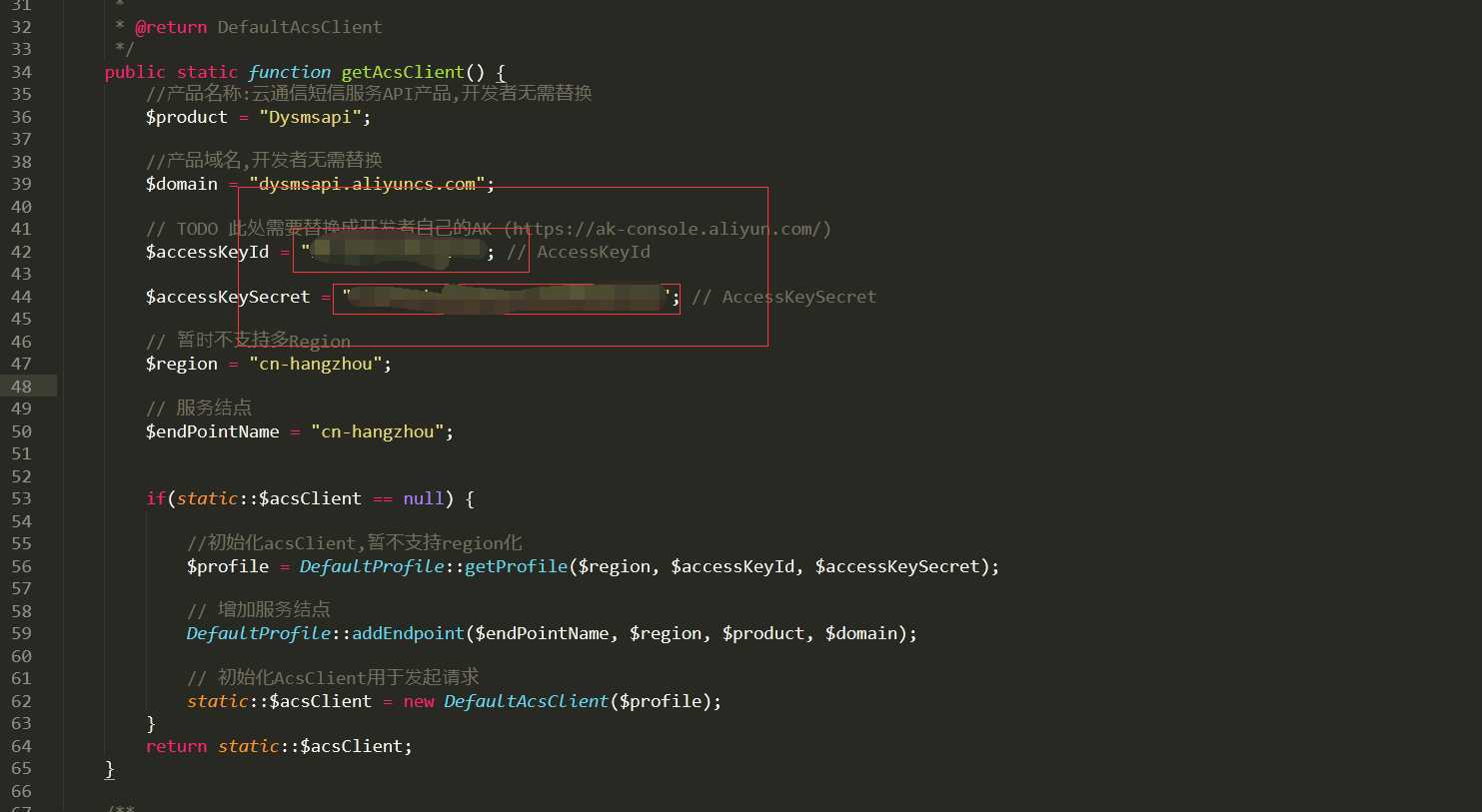This screenshot has width=1482, height=812.
Task: Click the return keyword on line 64
Action: (x=177, y=746)
